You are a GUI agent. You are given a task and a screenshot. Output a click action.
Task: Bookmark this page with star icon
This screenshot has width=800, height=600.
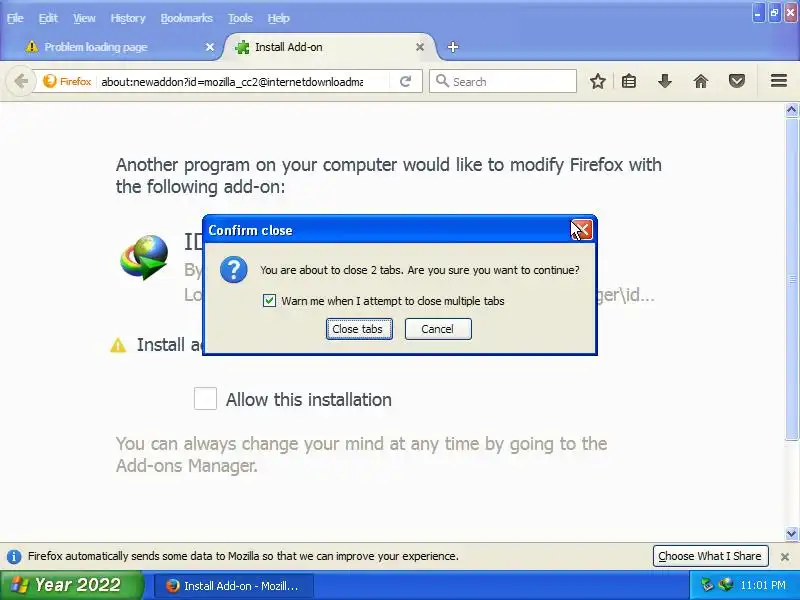click(597, 81)
